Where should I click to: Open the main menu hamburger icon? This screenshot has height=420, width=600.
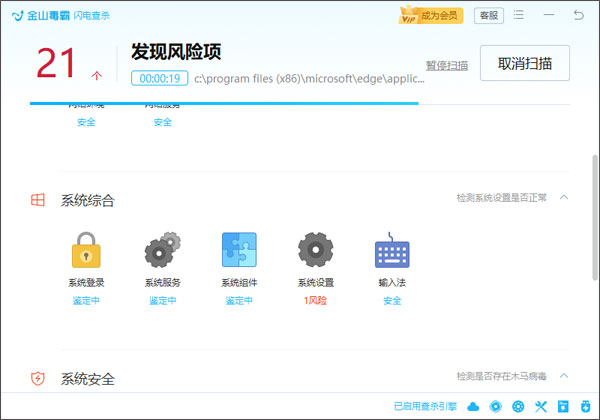pyautogui.click(x=518, y=15)
